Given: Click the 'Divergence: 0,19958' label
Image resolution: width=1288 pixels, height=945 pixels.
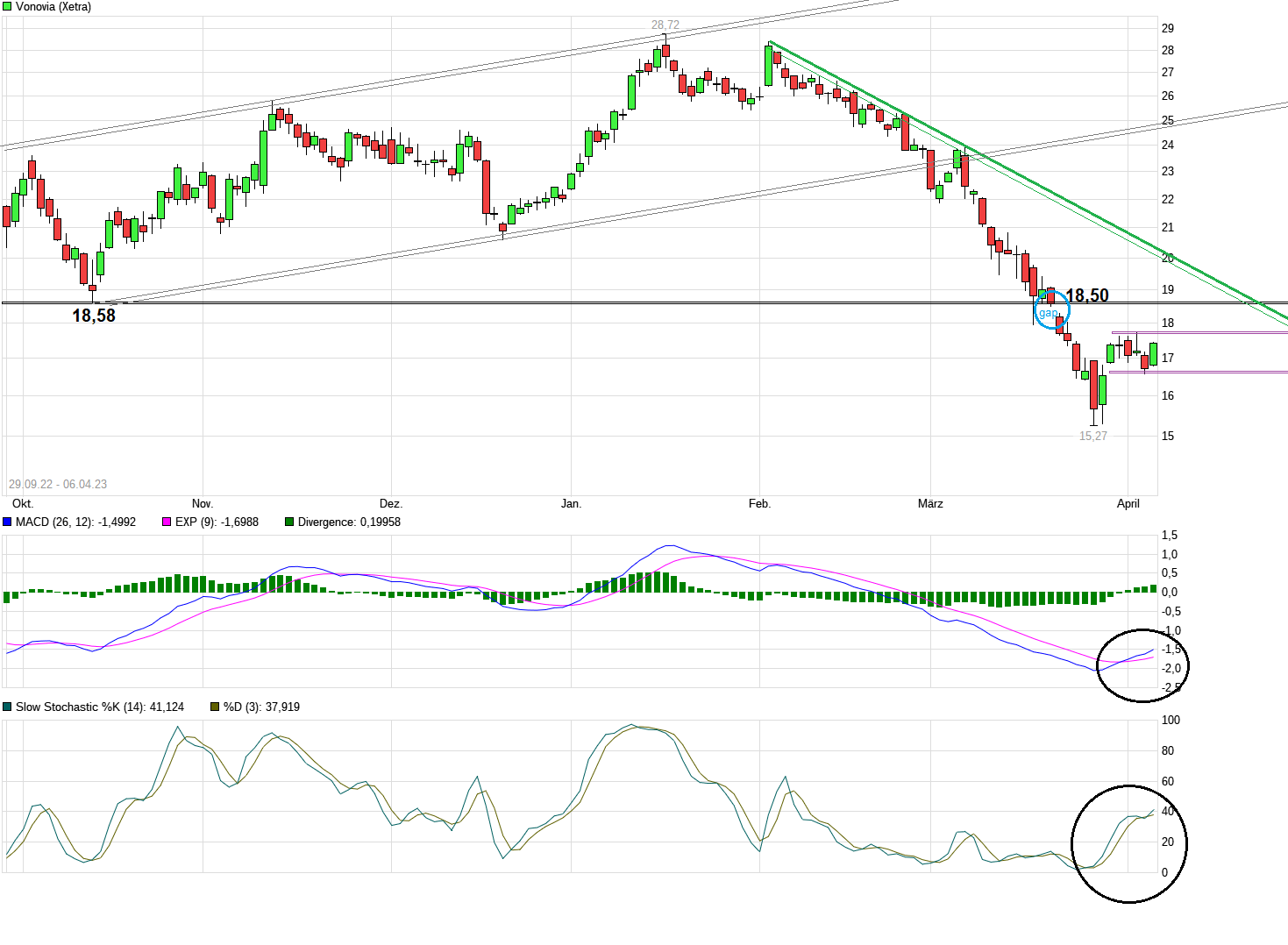Looking at the screenshot, I should tap(349, 522).
